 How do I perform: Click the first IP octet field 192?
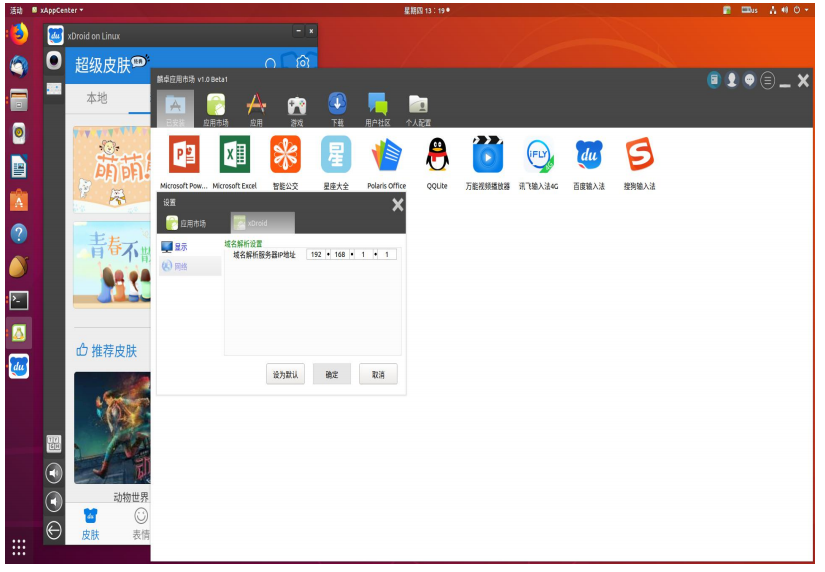pos(316,255)
